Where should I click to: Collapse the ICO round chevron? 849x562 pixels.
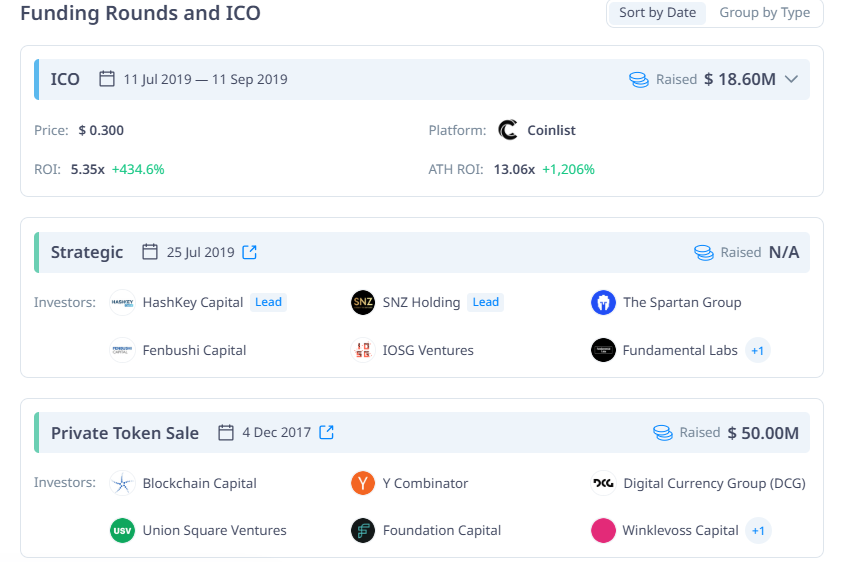(x=791, y=80)
